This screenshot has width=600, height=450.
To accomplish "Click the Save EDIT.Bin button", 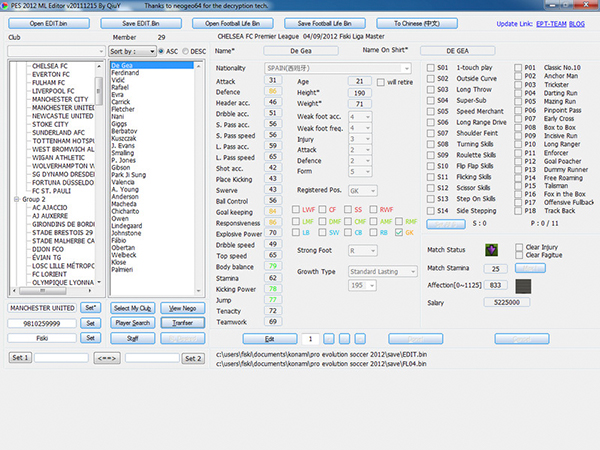I will [141, 23].
